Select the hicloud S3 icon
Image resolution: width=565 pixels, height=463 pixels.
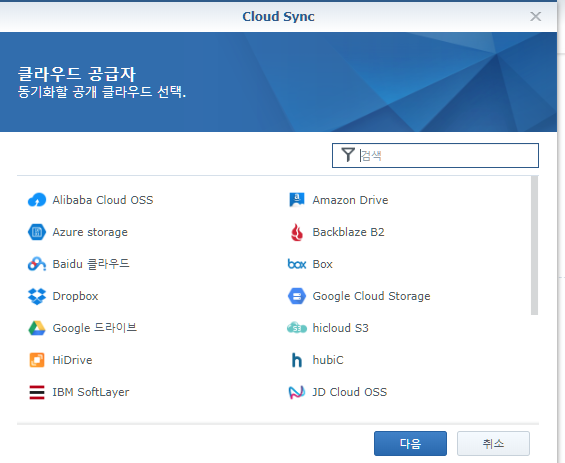[x=297, y=328]
